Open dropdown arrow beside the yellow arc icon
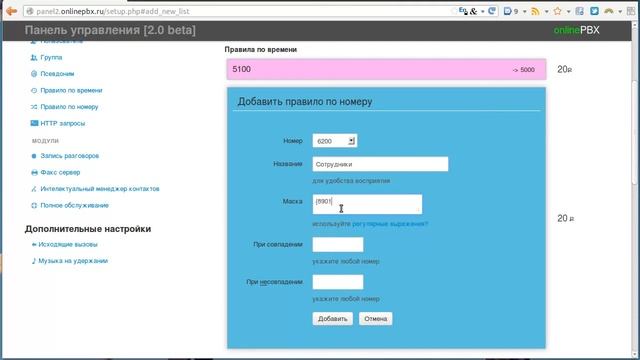The height and width of the screenshot is (360, 640). point(620,11)
